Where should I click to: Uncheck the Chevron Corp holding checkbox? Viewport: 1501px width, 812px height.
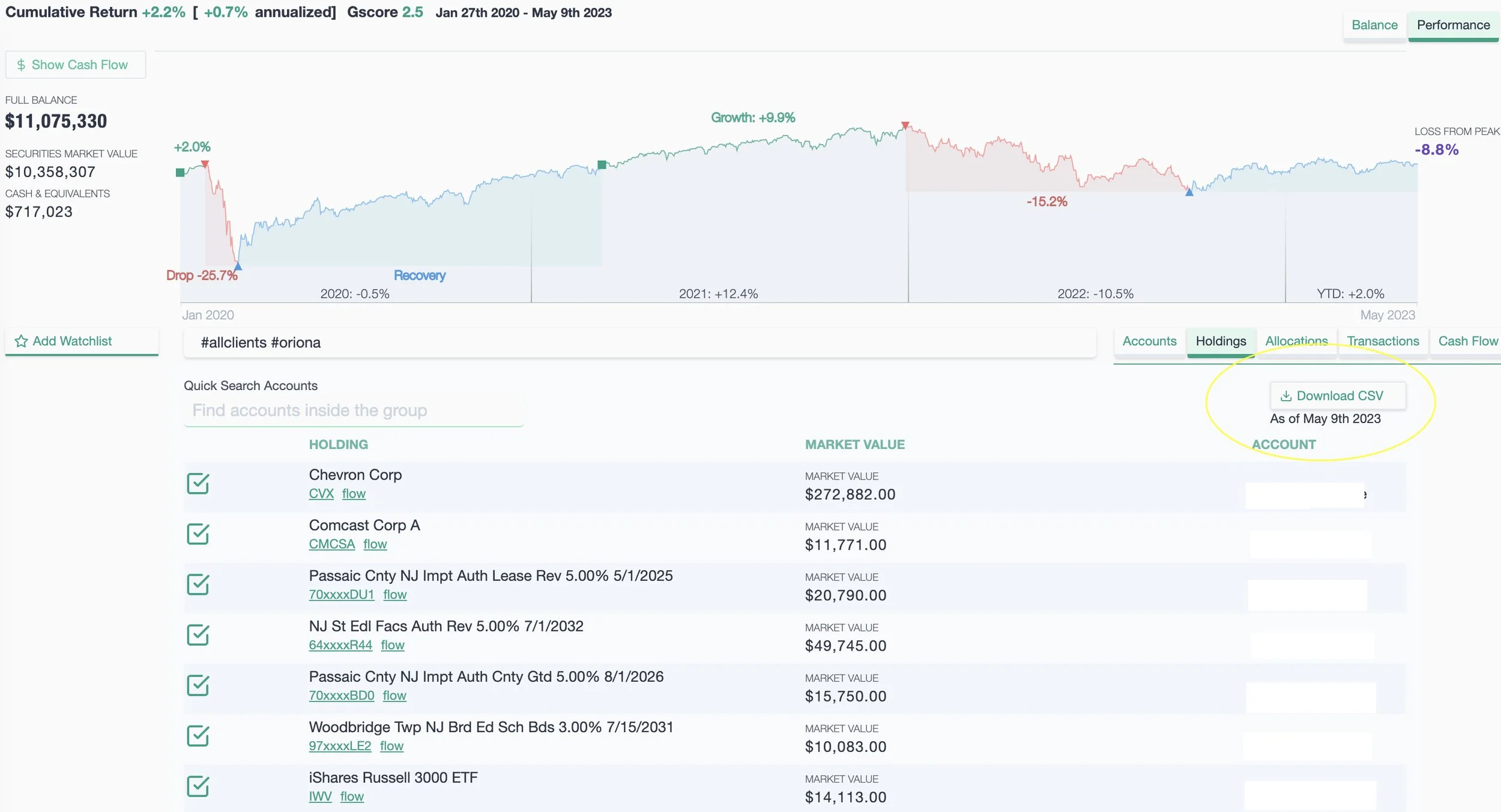click(x=198, y=483)
